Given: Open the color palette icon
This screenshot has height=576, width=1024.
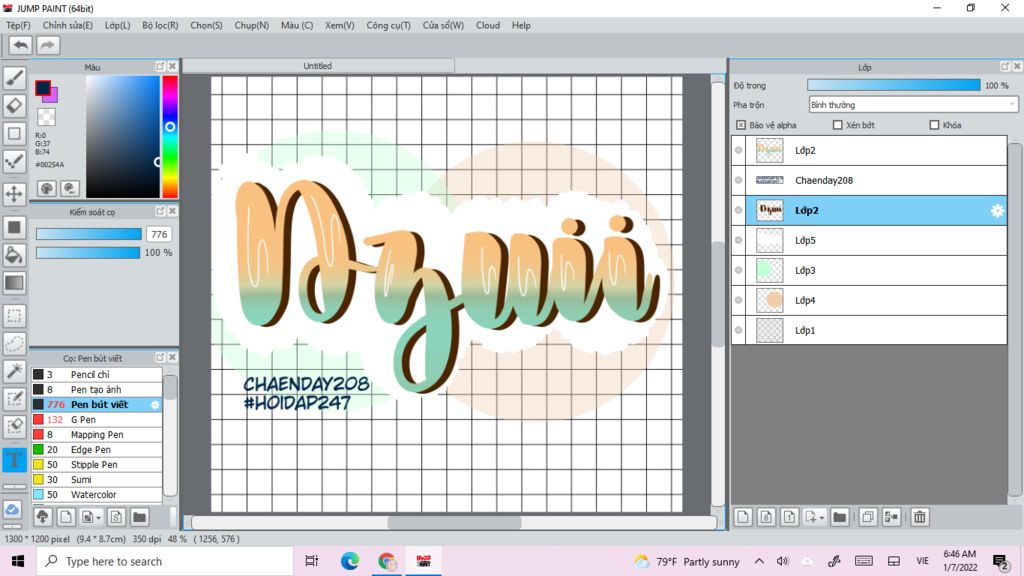Looking at the screenshot, I should point(47,189).
